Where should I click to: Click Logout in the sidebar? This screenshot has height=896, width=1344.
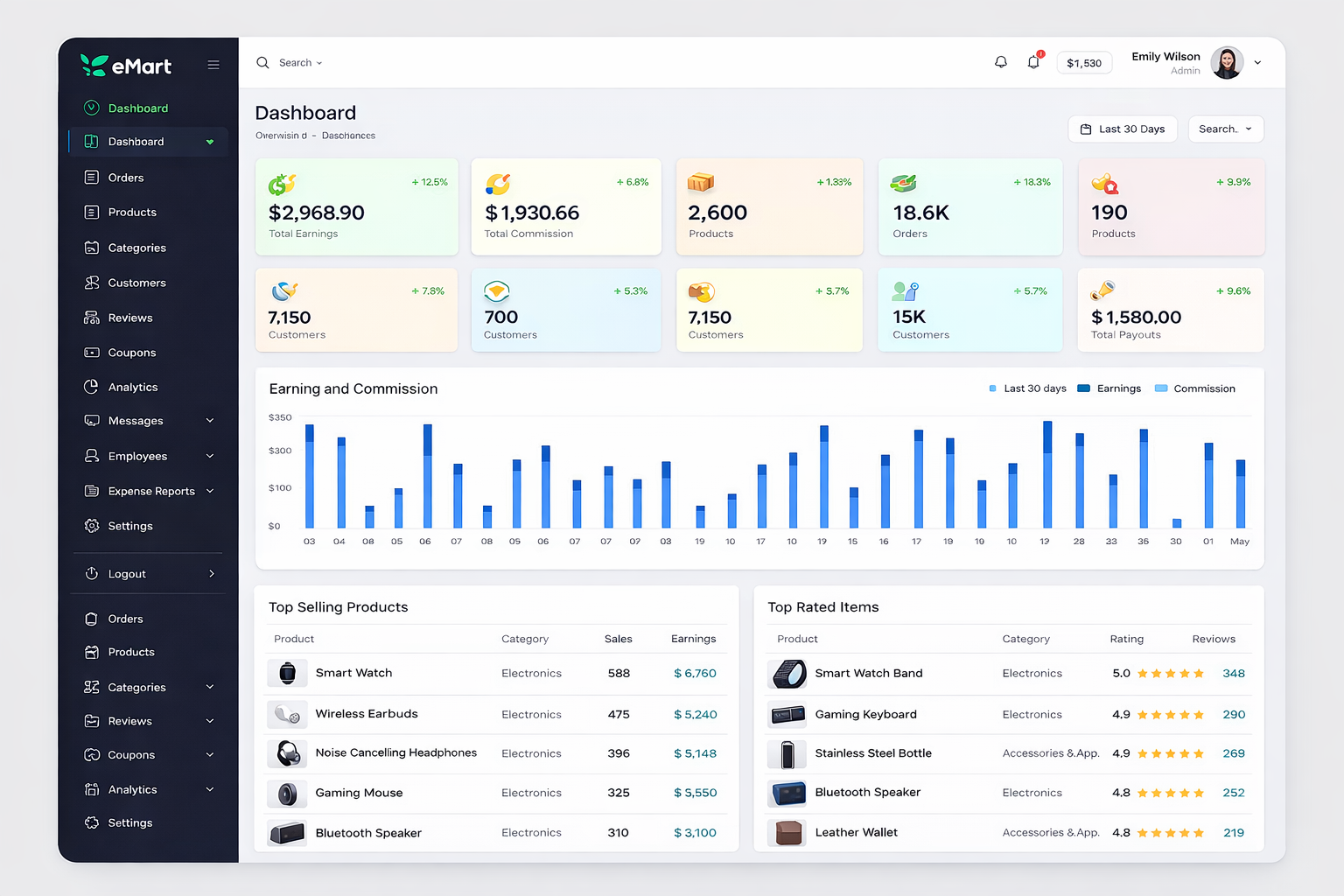pos(127,574)
